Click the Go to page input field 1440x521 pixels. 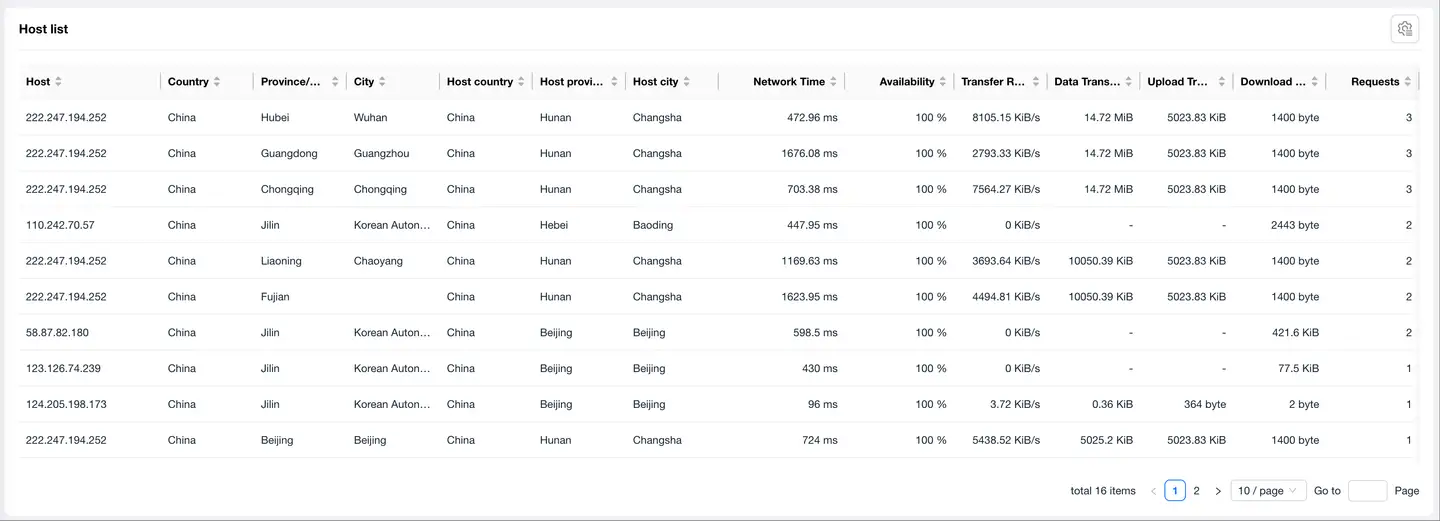pos(1367,491)
